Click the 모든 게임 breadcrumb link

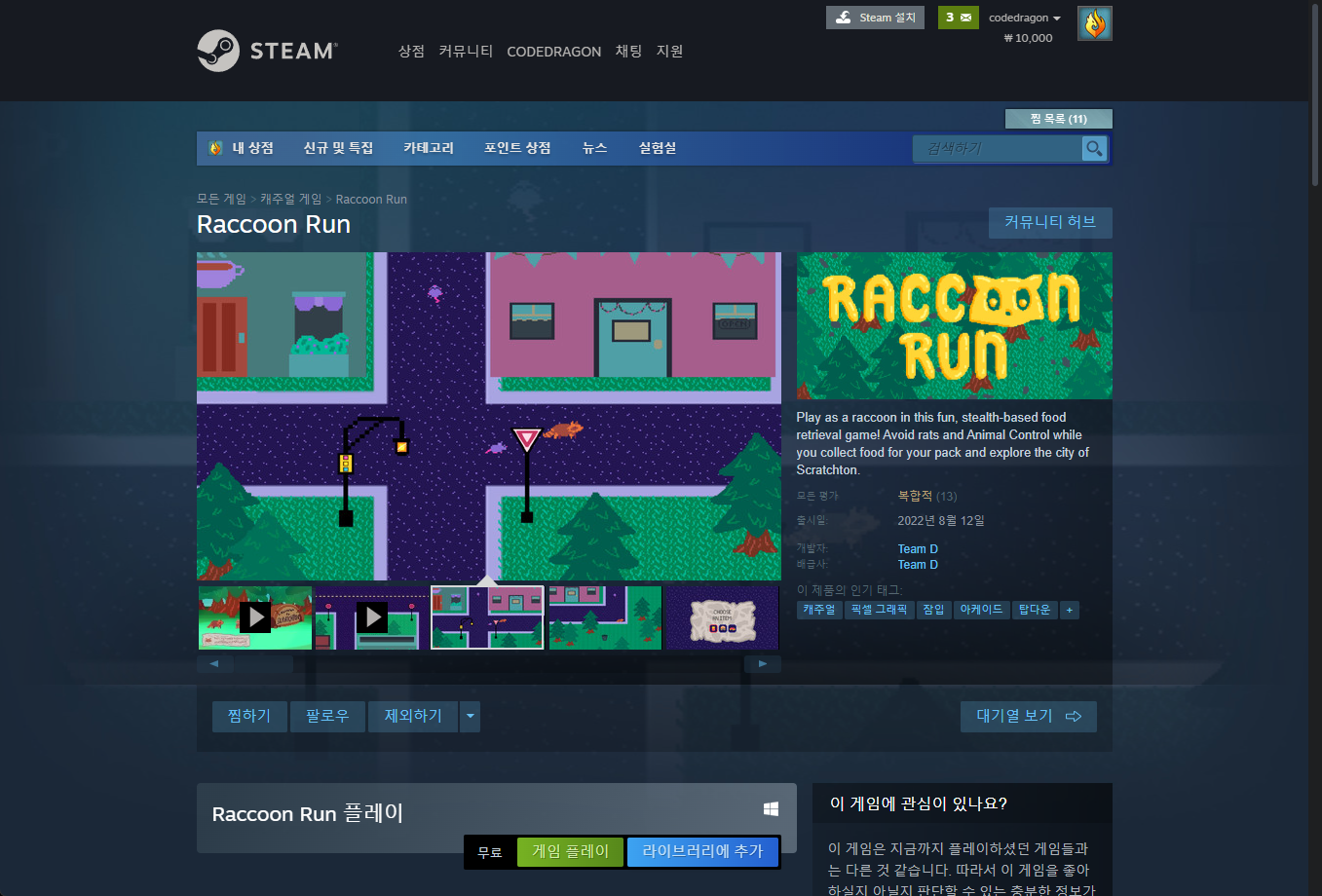[221, 199]
